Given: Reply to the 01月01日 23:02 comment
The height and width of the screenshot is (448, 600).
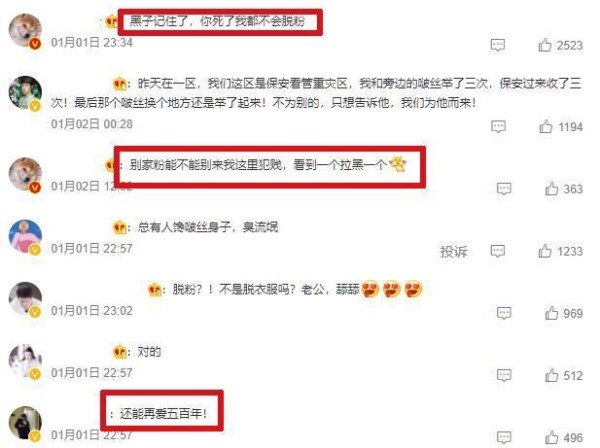Looking at the screenshot, I should coord(504,313).
